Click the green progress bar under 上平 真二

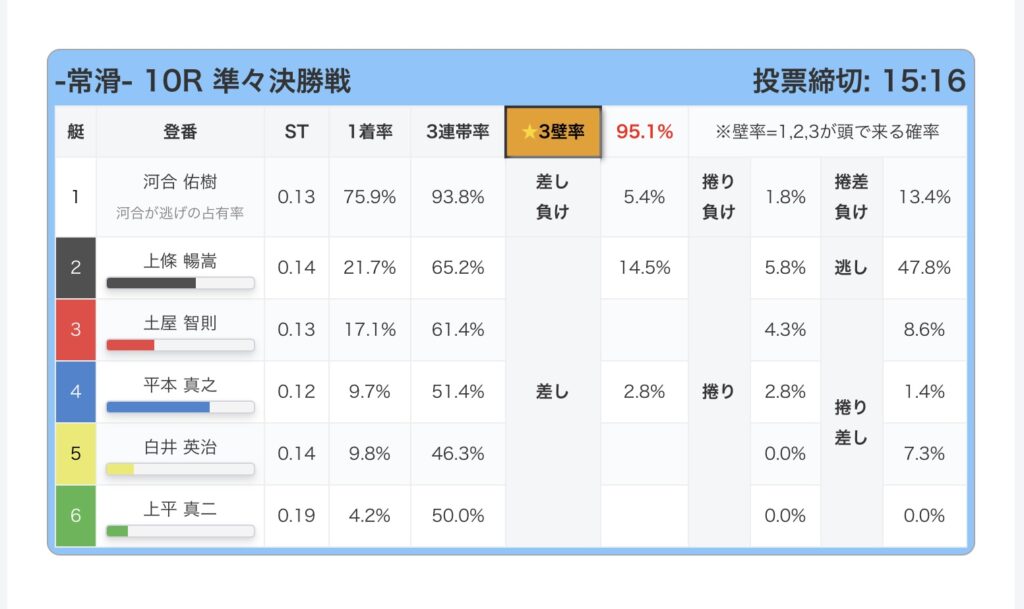[x=180, y=531]
